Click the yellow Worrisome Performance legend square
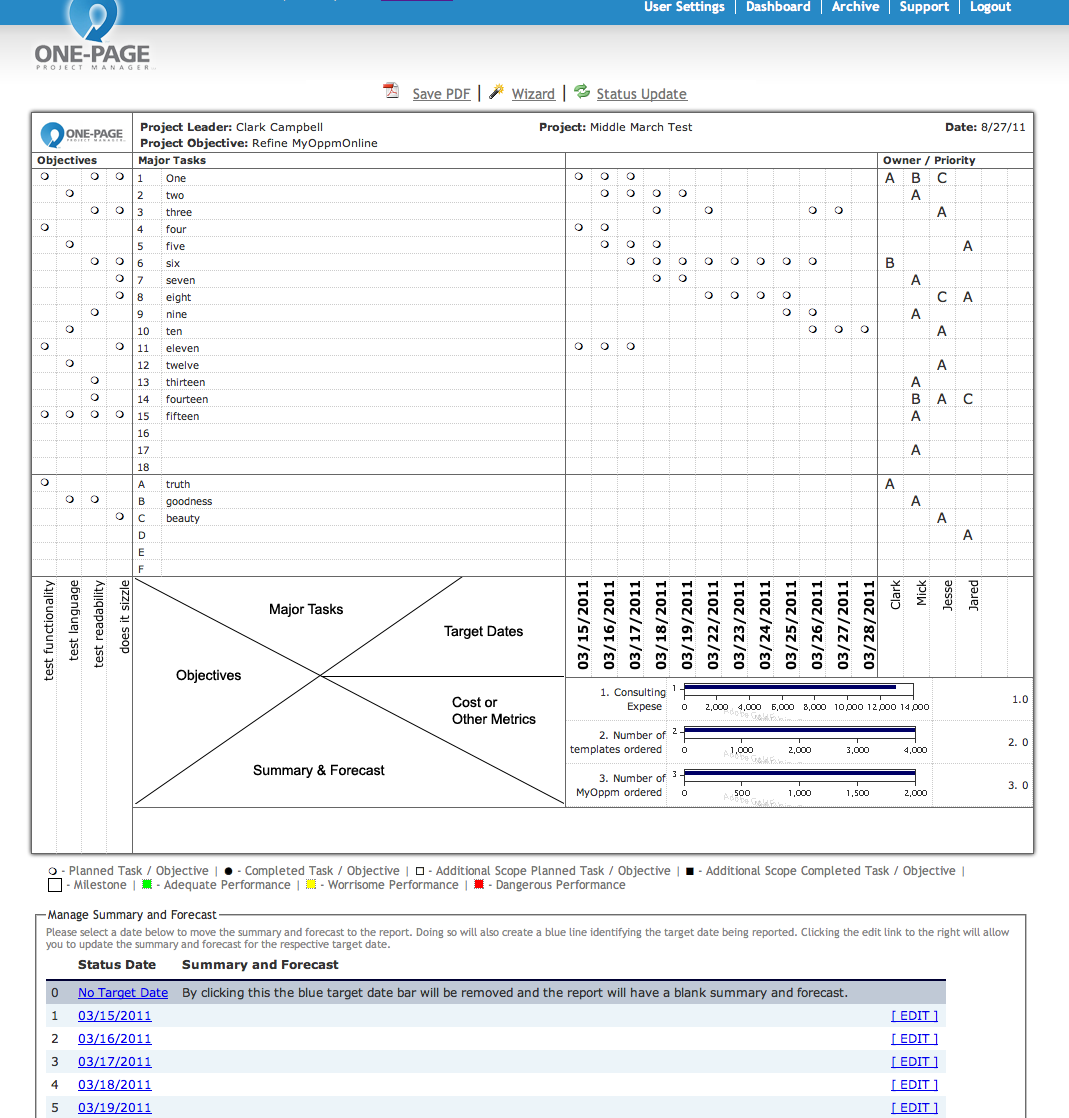Viewport: 1069px width, 1118px height. click(311, 884)
